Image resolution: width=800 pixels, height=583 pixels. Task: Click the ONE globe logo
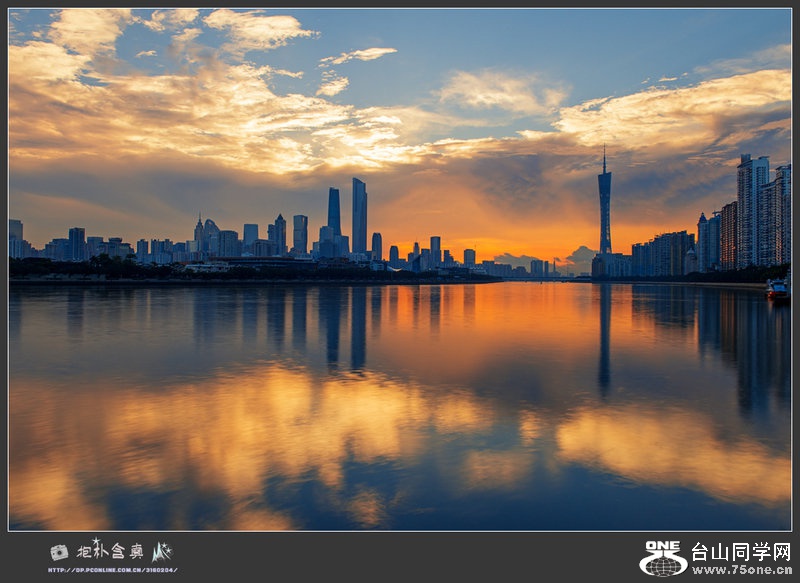[x=663, y=559]
